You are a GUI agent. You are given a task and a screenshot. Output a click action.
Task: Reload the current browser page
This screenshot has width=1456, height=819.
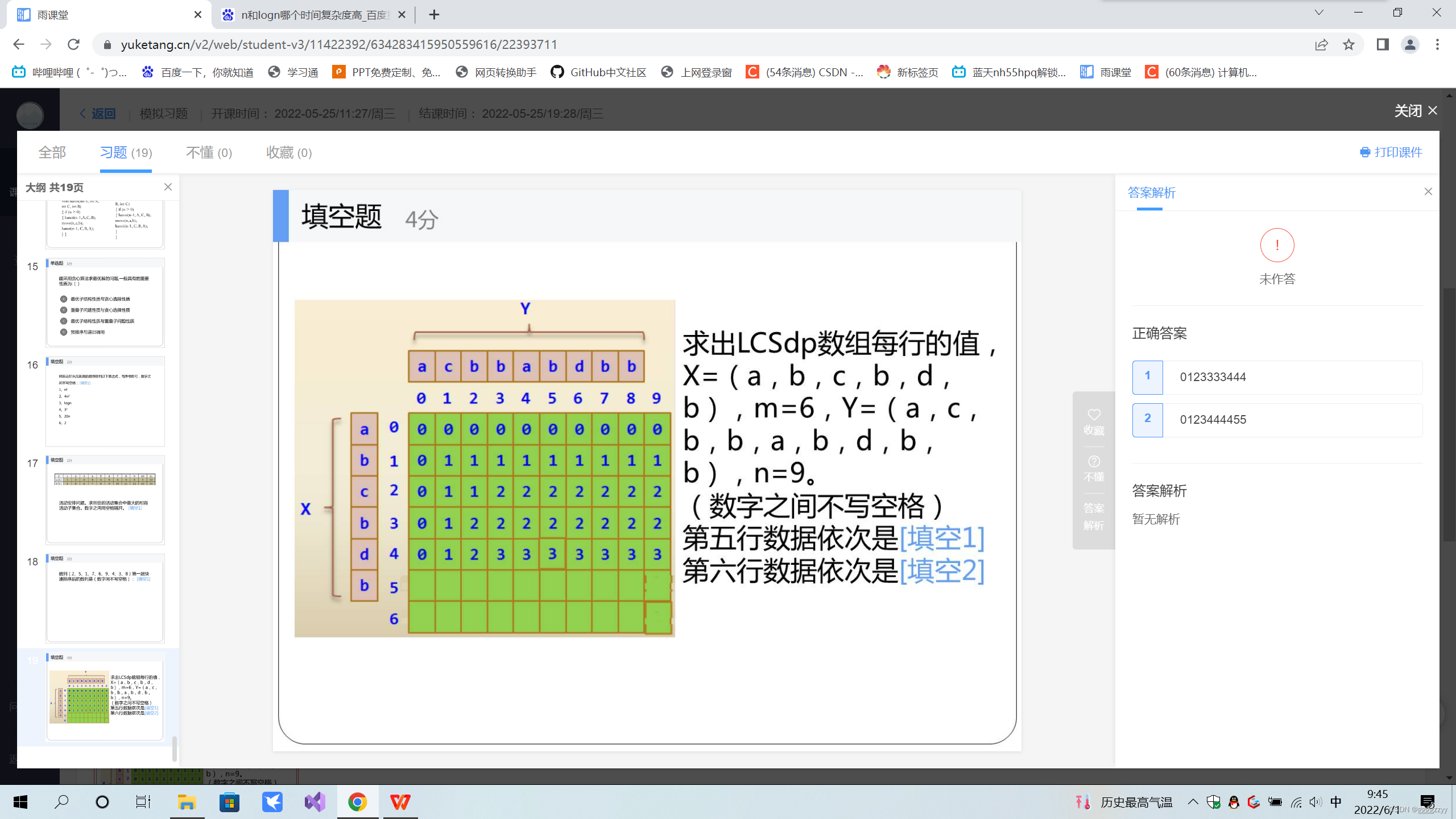[x=73, y=44]
